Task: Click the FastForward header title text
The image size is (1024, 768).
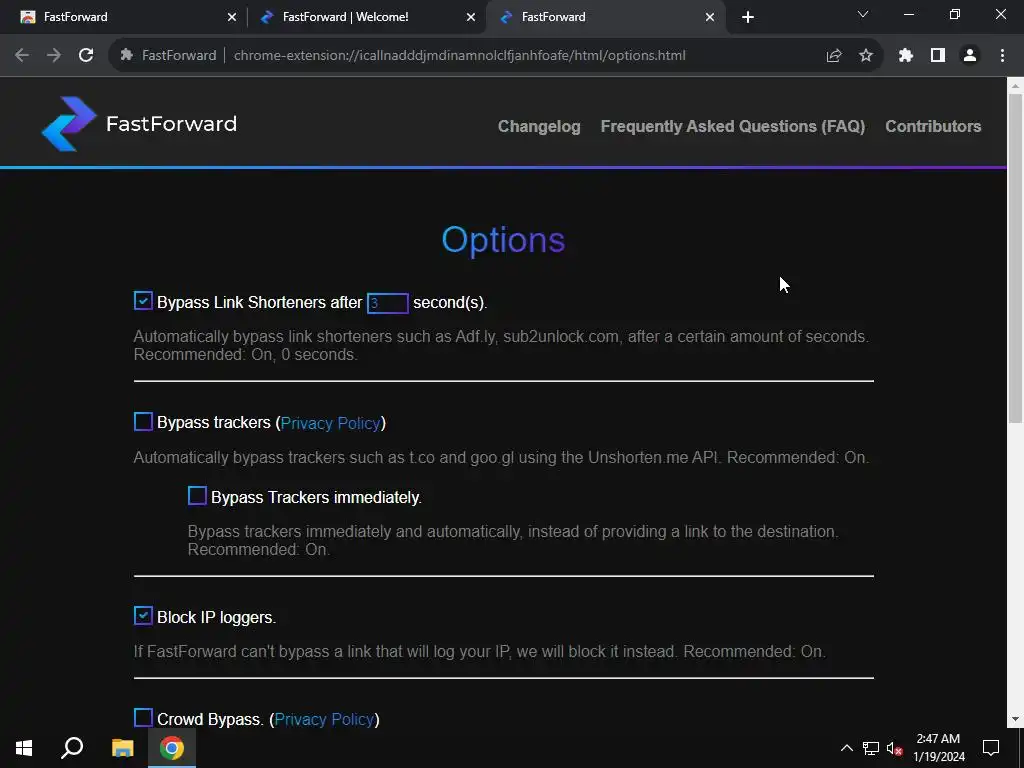Action: pyautogui.click(x=172, y=123)
